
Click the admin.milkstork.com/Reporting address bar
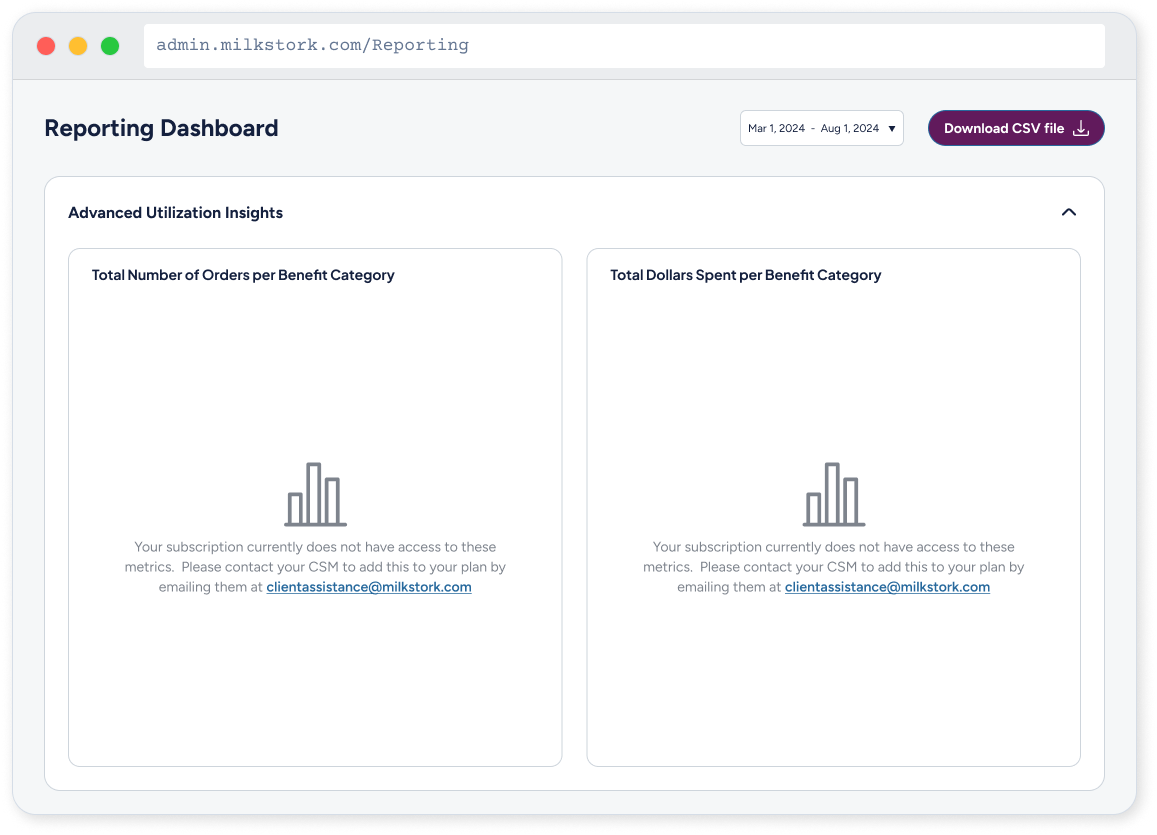pyautogui.click(x=624, y=46)
